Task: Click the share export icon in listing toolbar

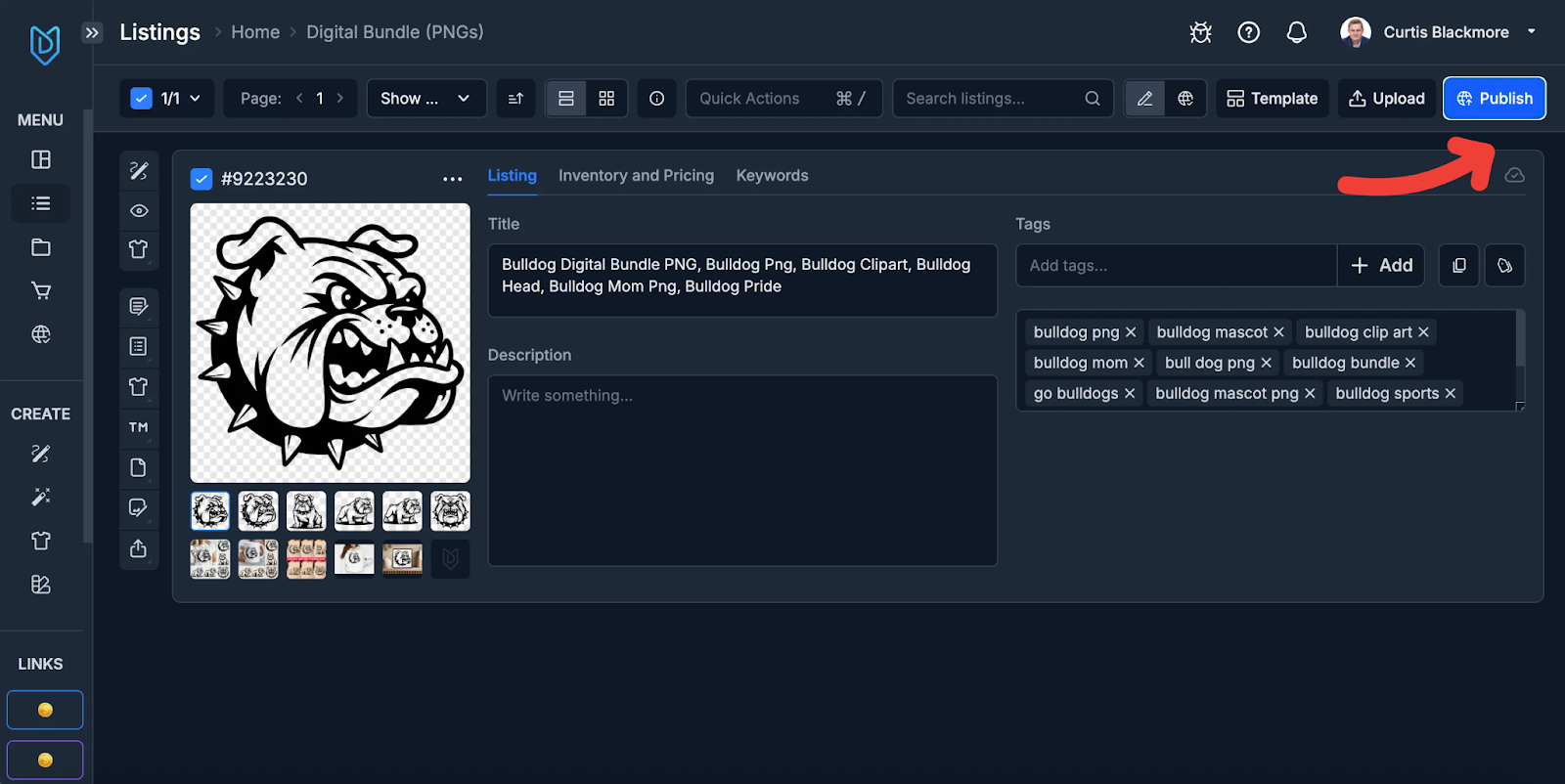Action: [x=139, y=548]
